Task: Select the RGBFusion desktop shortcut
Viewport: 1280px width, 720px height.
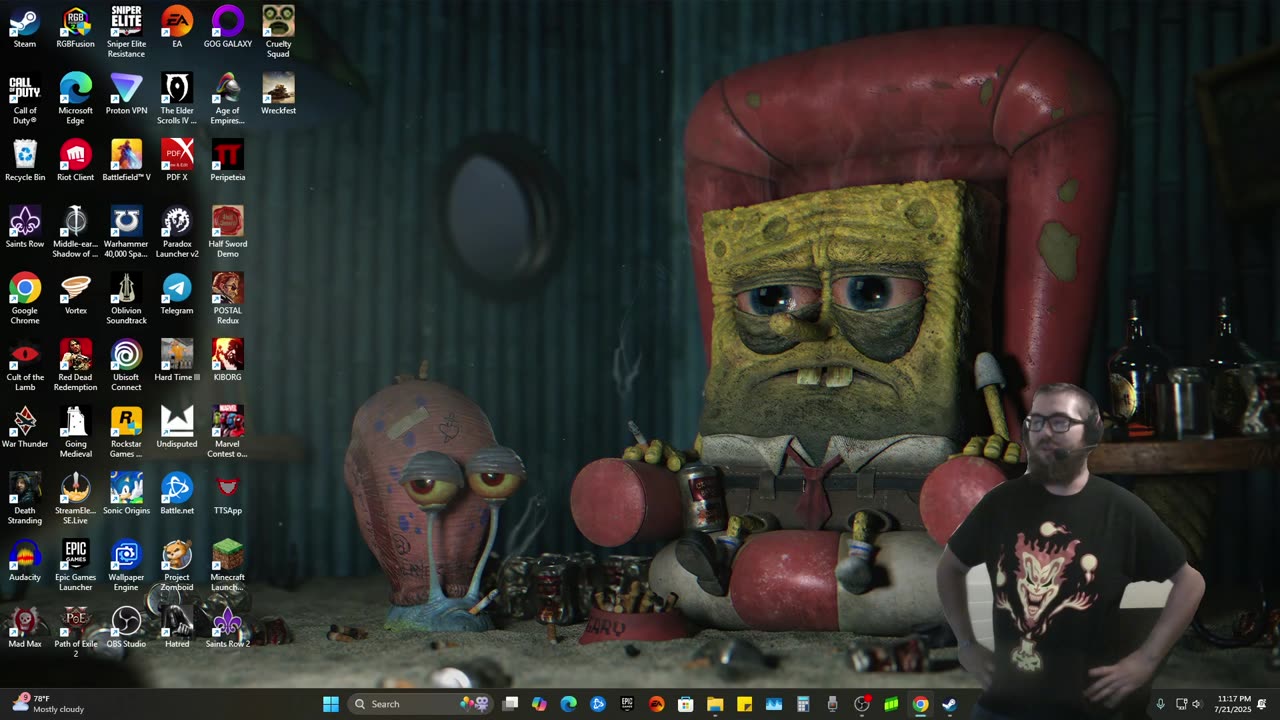Action: pyautogui.click(x=76, y=28)
